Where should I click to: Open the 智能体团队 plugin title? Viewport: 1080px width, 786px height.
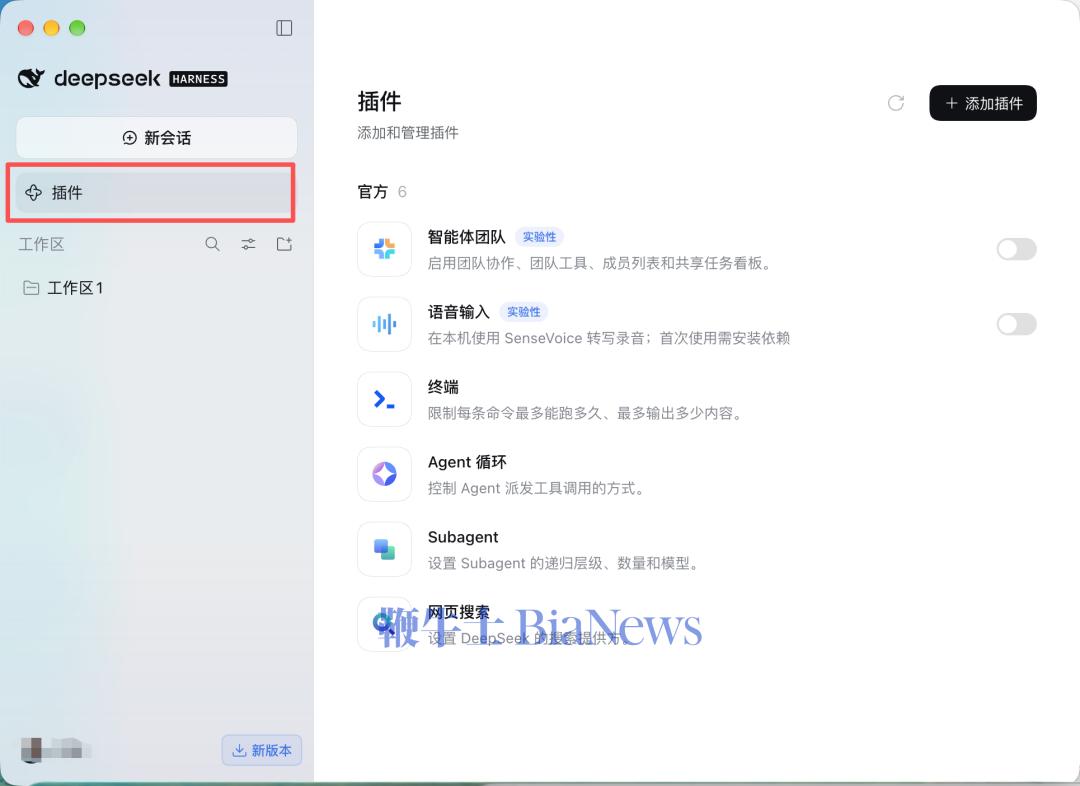click(x=466, y=237)
